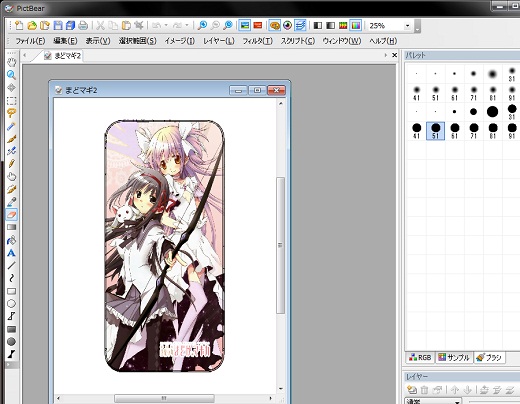Select the Lasso selection tool
Viewport: 520px width, 404px height.
[x=11, y=113]
